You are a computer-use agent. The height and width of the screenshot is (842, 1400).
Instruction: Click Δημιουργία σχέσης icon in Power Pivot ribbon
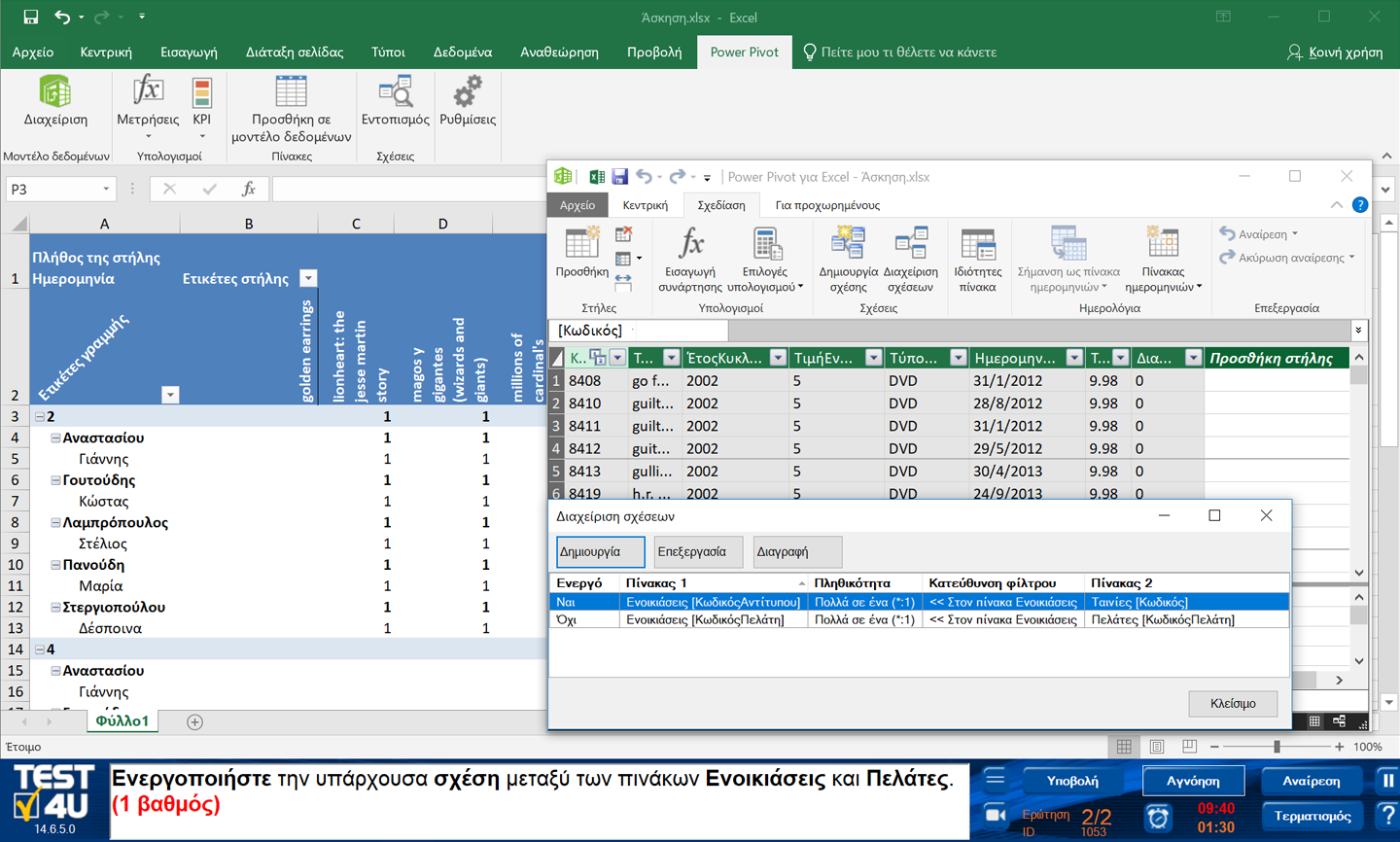848,243
